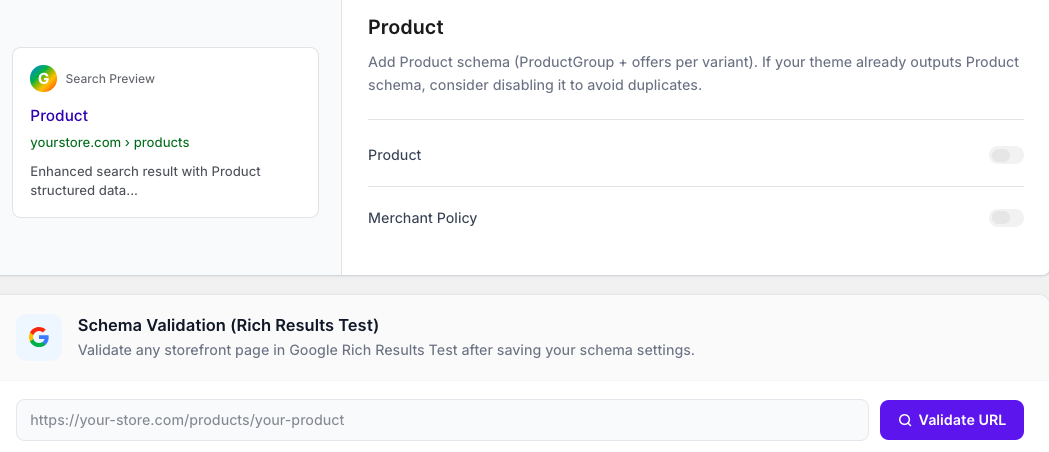Open the blue Product link in search preview
Viewport: 1049px width, 452px height.
(x=60, y=116)
